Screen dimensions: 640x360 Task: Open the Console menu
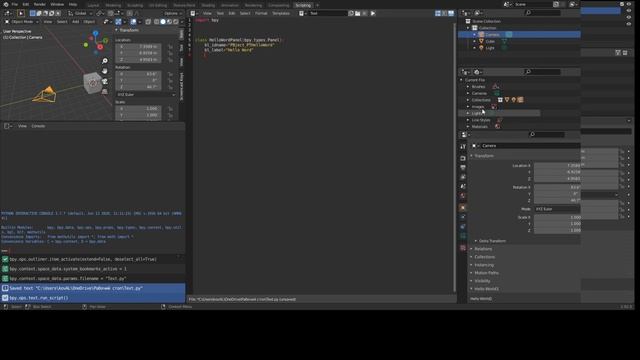(38, 126)
